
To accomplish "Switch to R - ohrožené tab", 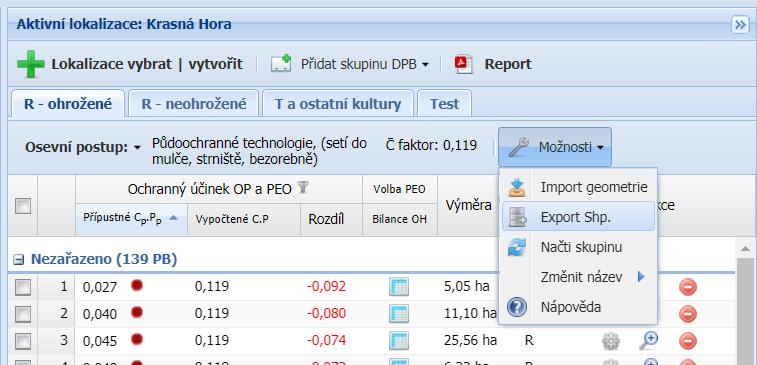I will tap(68, 104).
